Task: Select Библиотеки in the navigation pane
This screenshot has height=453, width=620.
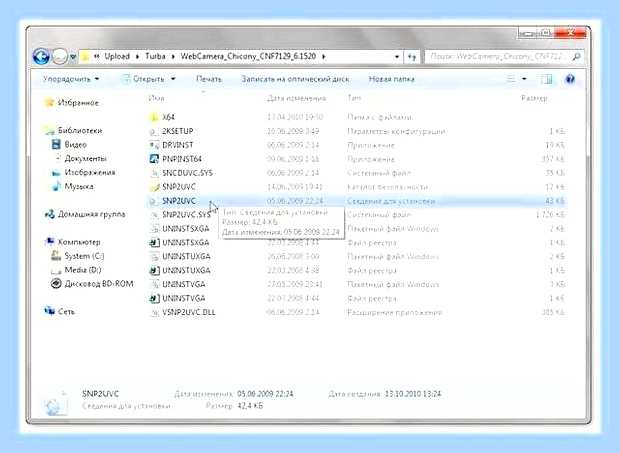Action: 80,130
